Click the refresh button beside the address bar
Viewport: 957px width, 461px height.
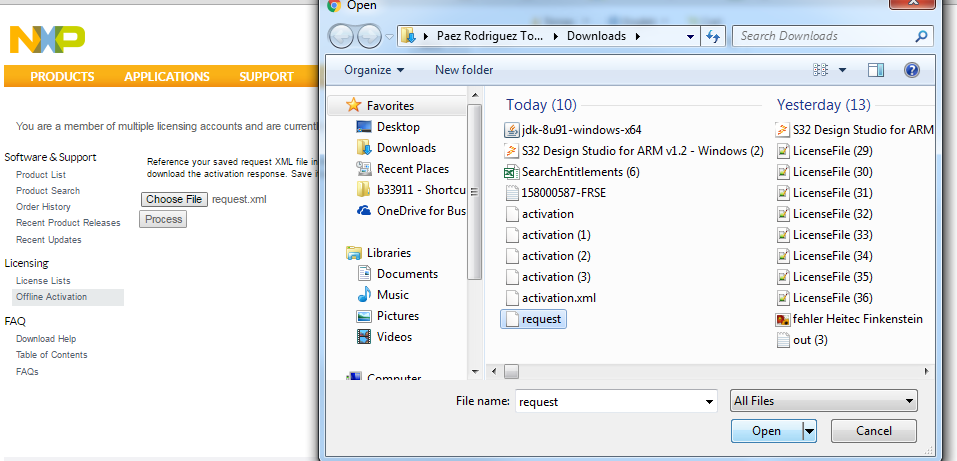[712, 36]
